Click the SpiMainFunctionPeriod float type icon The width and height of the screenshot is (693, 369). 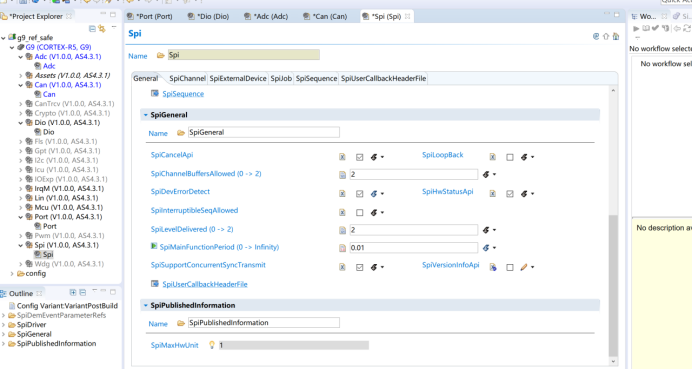[x=343, y=248]
